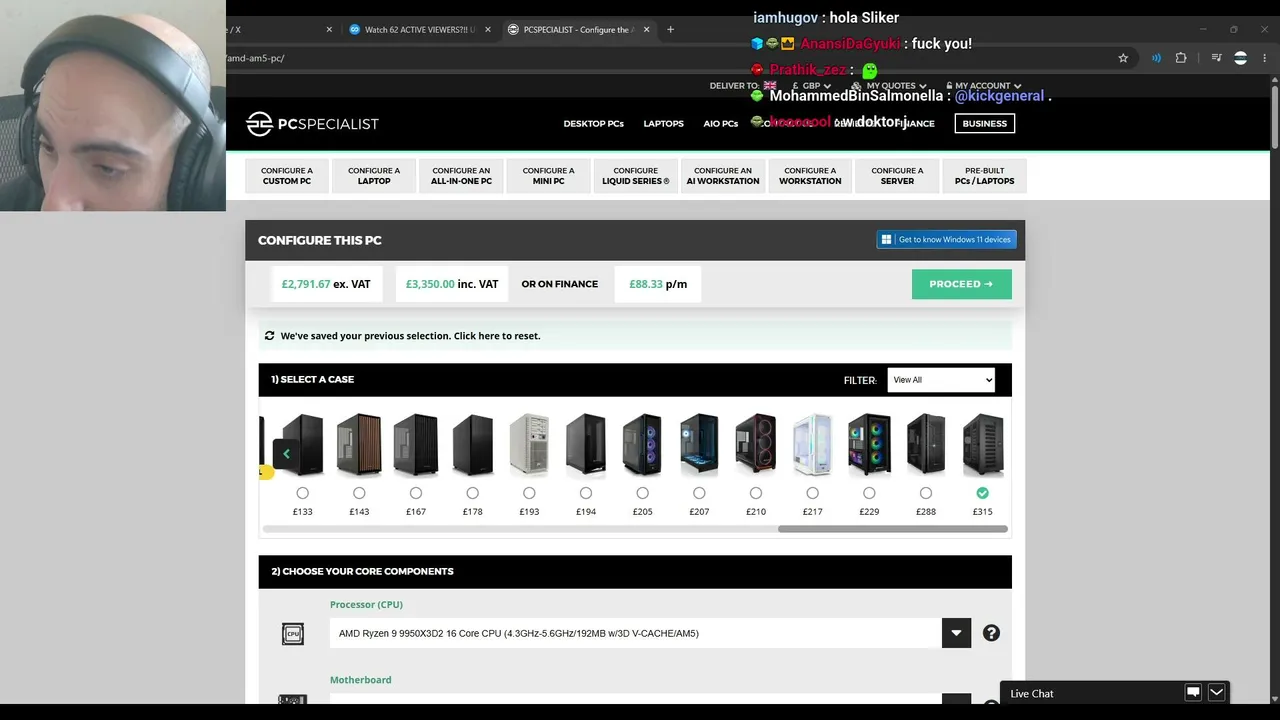Viewport: 1280px width, 720px height.
Task: Go to Configure a Server
Action: (897, 176)
